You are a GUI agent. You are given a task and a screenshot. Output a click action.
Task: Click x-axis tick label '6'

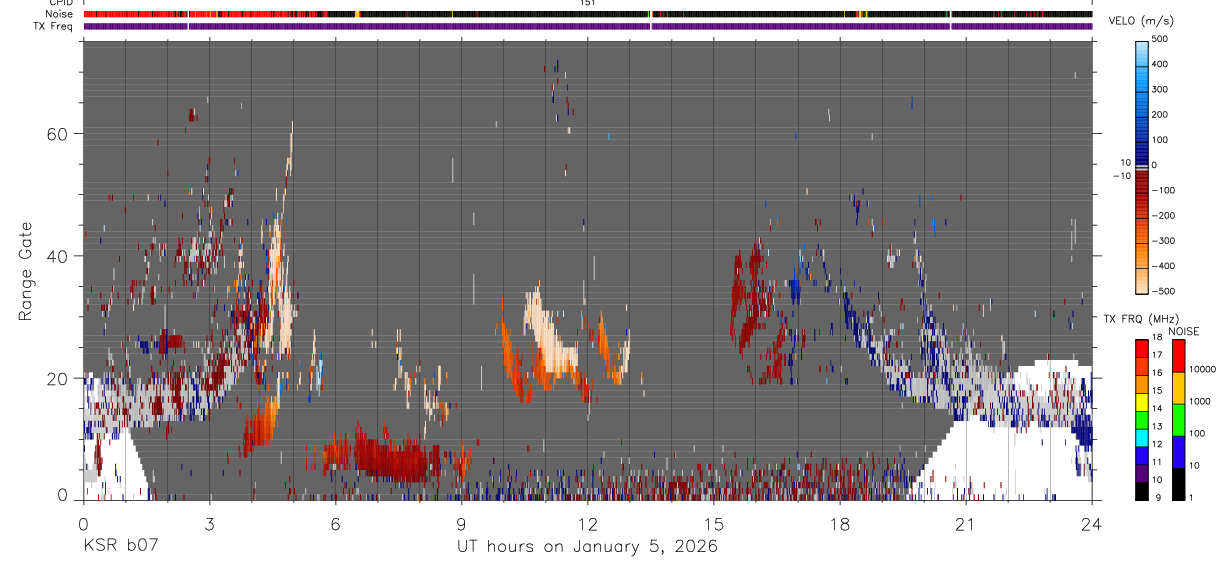click(x=335, y=523)
